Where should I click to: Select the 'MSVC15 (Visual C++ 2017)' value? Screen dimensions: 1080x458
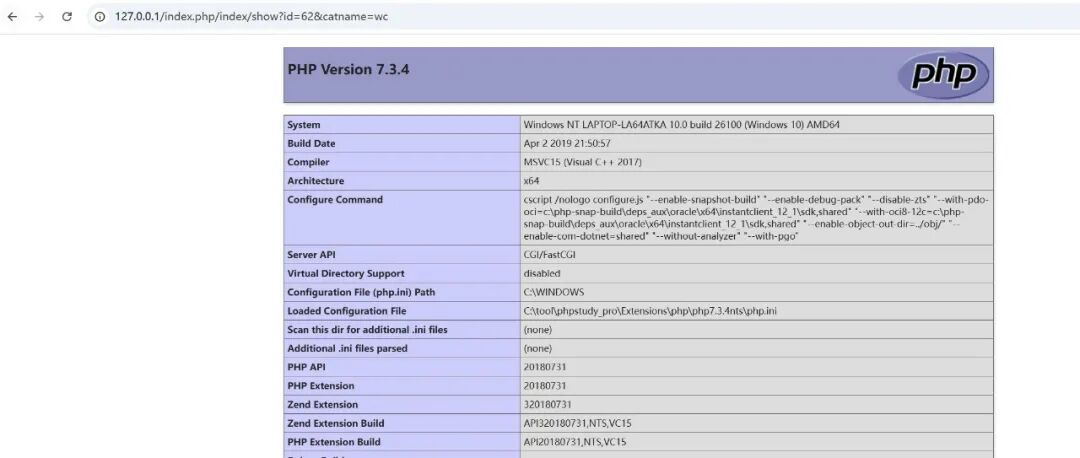click(582, 162)
